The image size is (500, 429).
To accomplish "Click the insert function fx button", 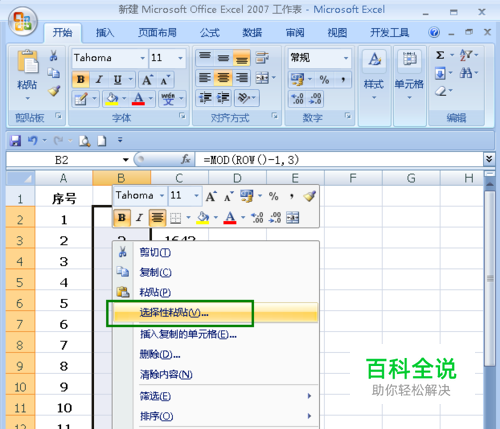I will tap(185, 159).
